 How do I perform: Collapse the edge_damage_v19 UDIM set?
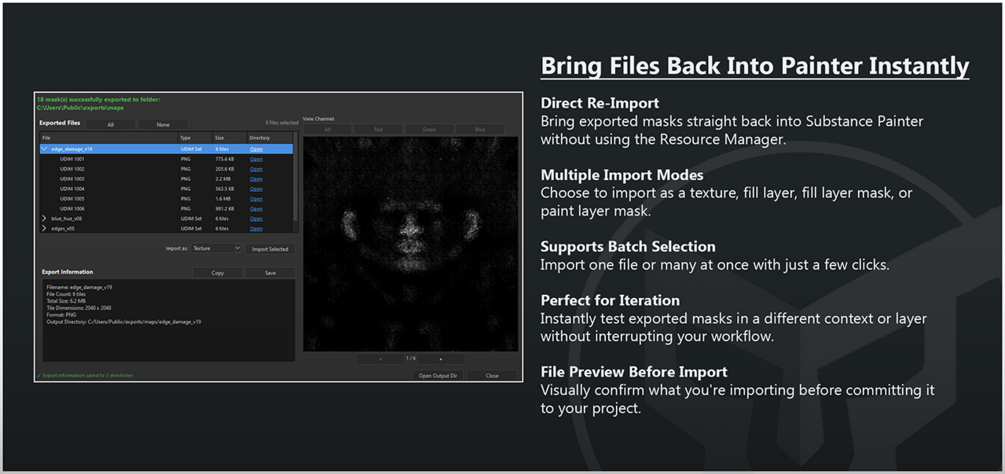click(44, 149)
